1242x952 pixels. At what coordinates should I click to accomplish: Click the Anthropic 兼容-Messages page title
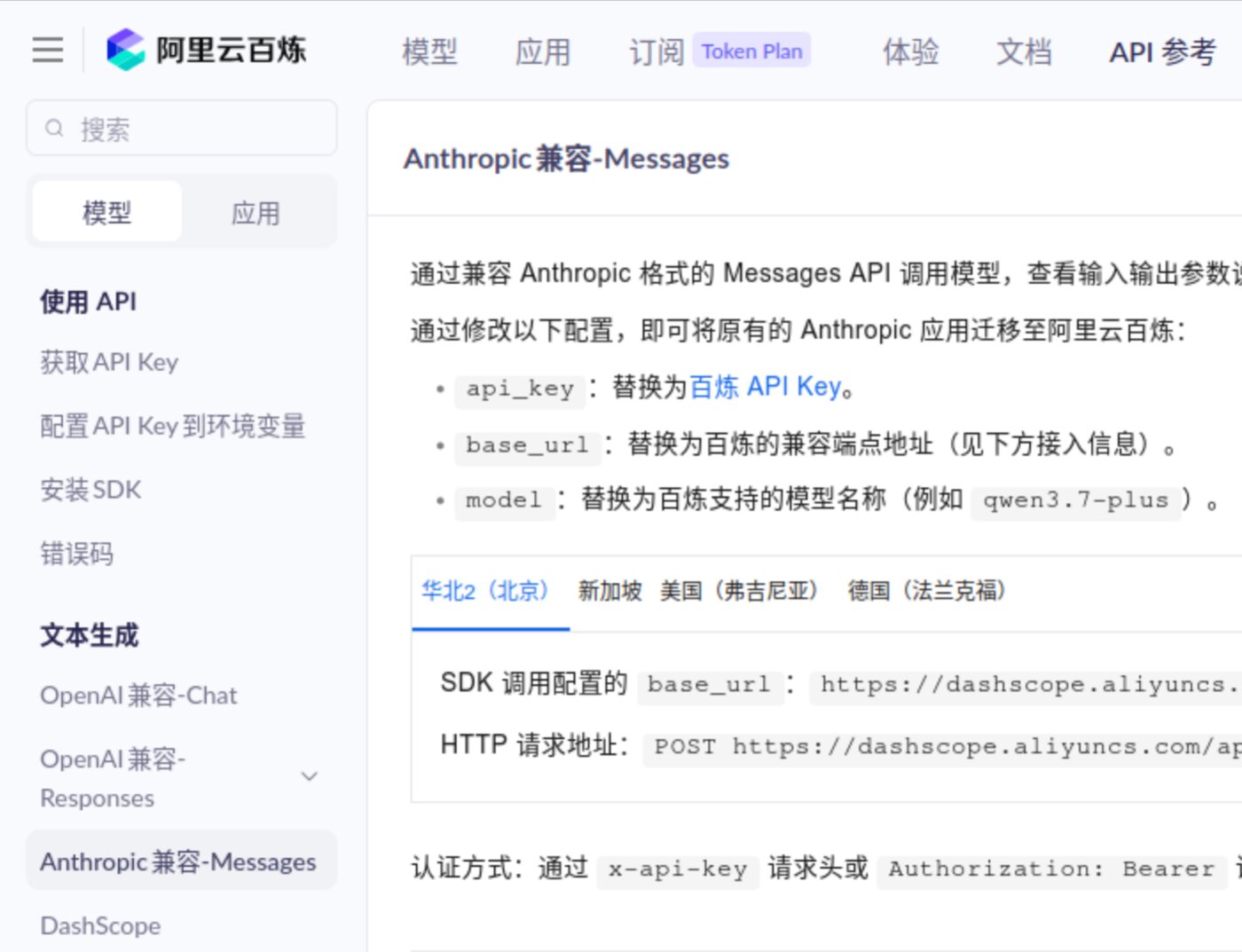click(x=566, y=159)
